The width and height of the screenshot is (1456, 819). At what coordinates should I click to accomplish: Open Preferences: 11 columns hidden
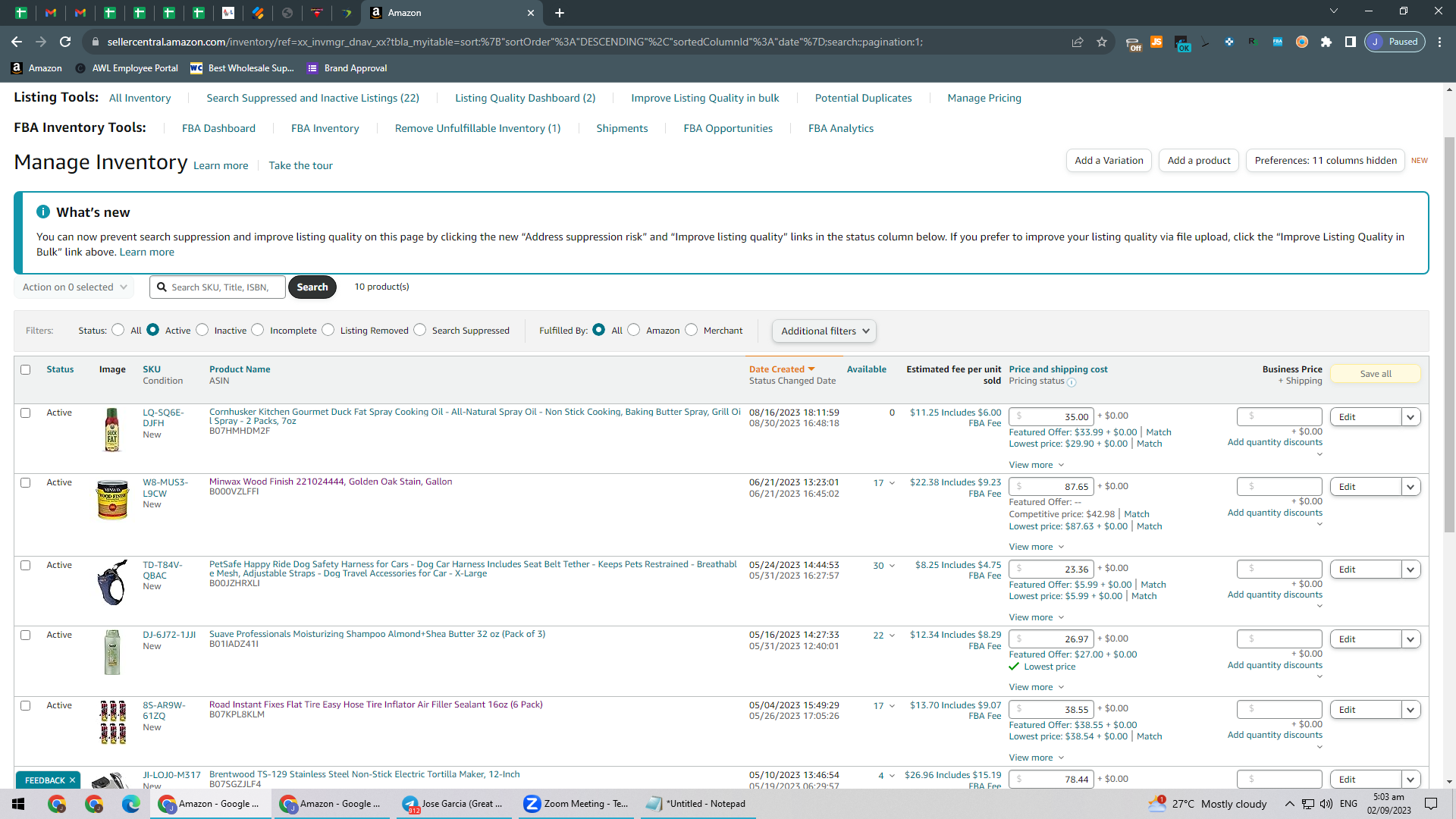point(1326,161)
